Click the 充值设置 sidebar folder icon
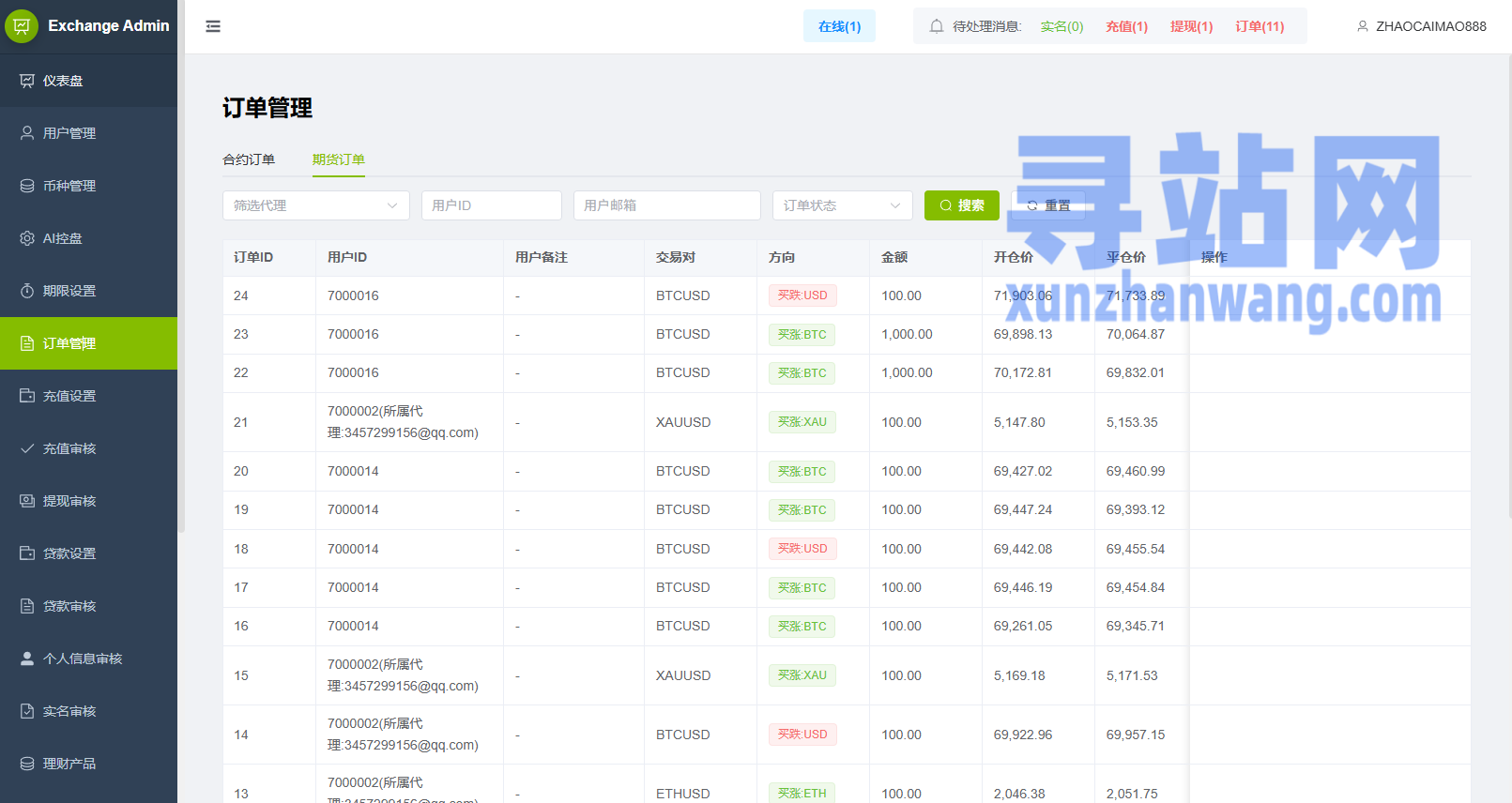This screenshot has height=803, width=1512. point(27,396)
